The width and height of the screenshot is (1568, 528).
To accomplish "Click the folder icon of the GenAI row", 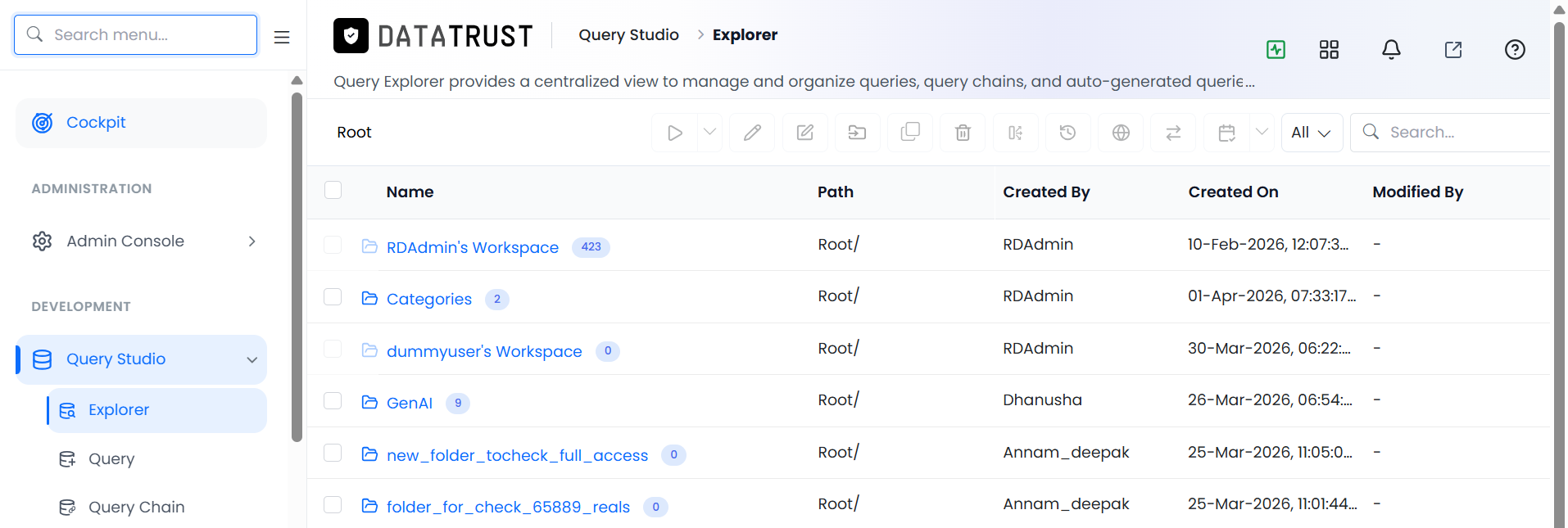I will tap(369, 402).
